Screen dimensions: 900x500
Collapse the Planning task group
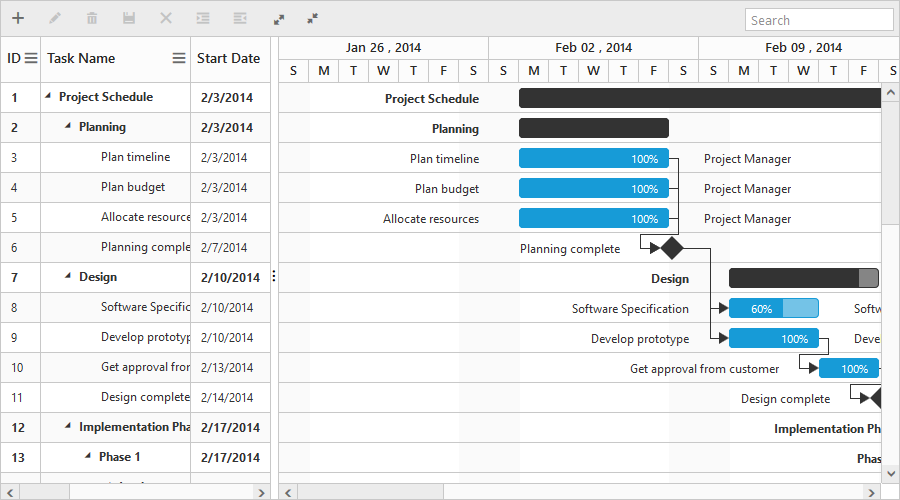click(68, 126)
